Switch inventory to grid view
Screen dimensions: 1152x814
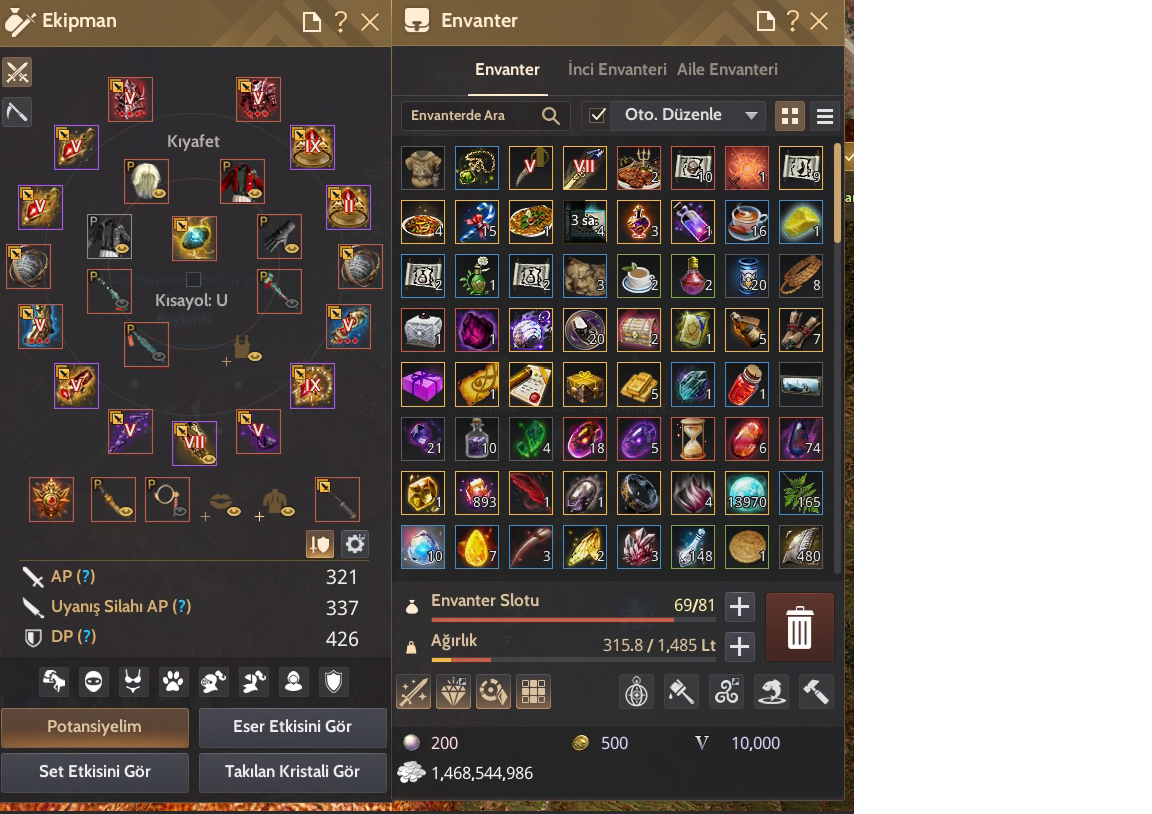(x=790, y=116)
